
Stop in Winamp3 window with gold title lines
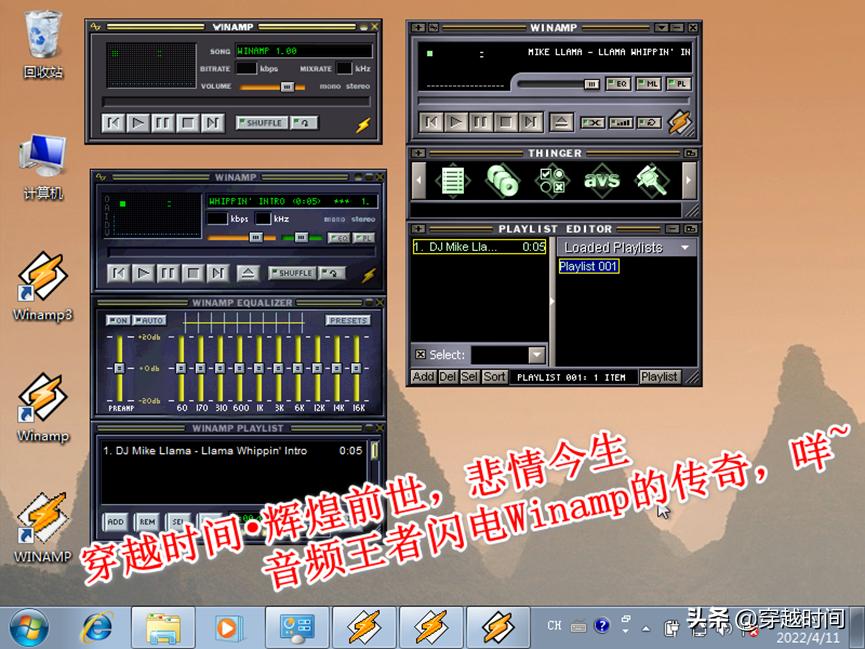coord(505,122)
